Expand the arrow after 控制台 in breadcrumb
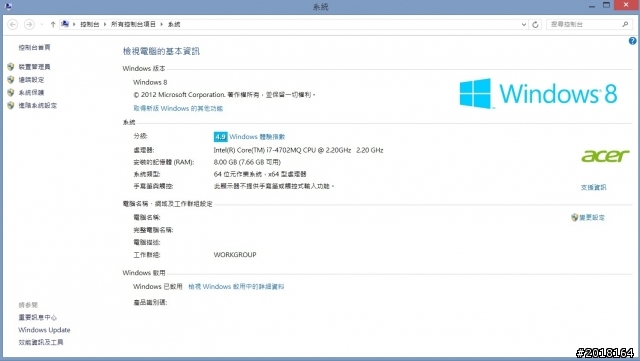 click(105, 25)
